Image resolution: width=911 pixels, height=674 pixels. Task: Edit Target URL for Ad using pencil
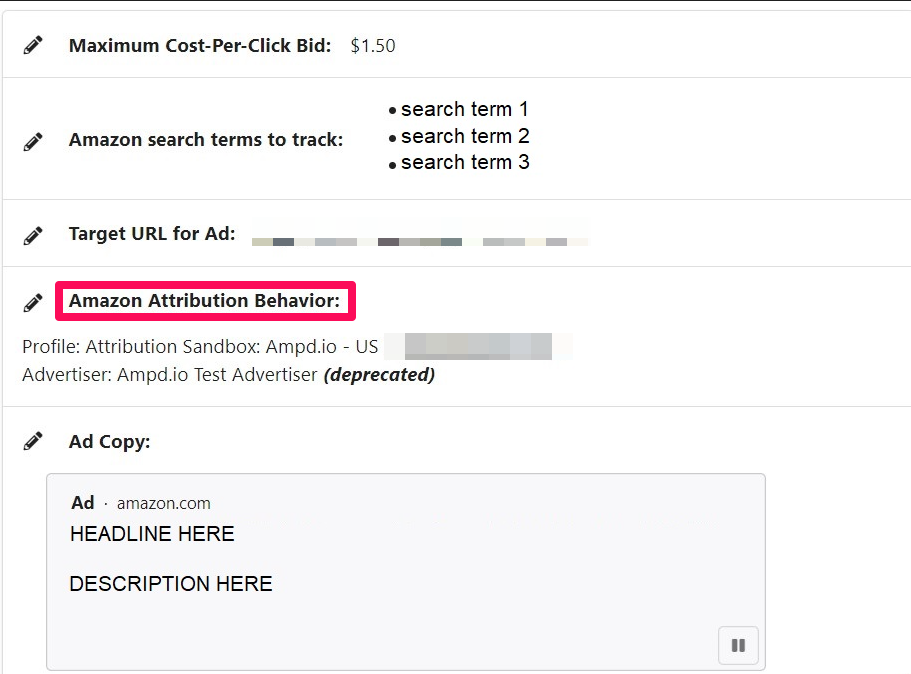33,235
